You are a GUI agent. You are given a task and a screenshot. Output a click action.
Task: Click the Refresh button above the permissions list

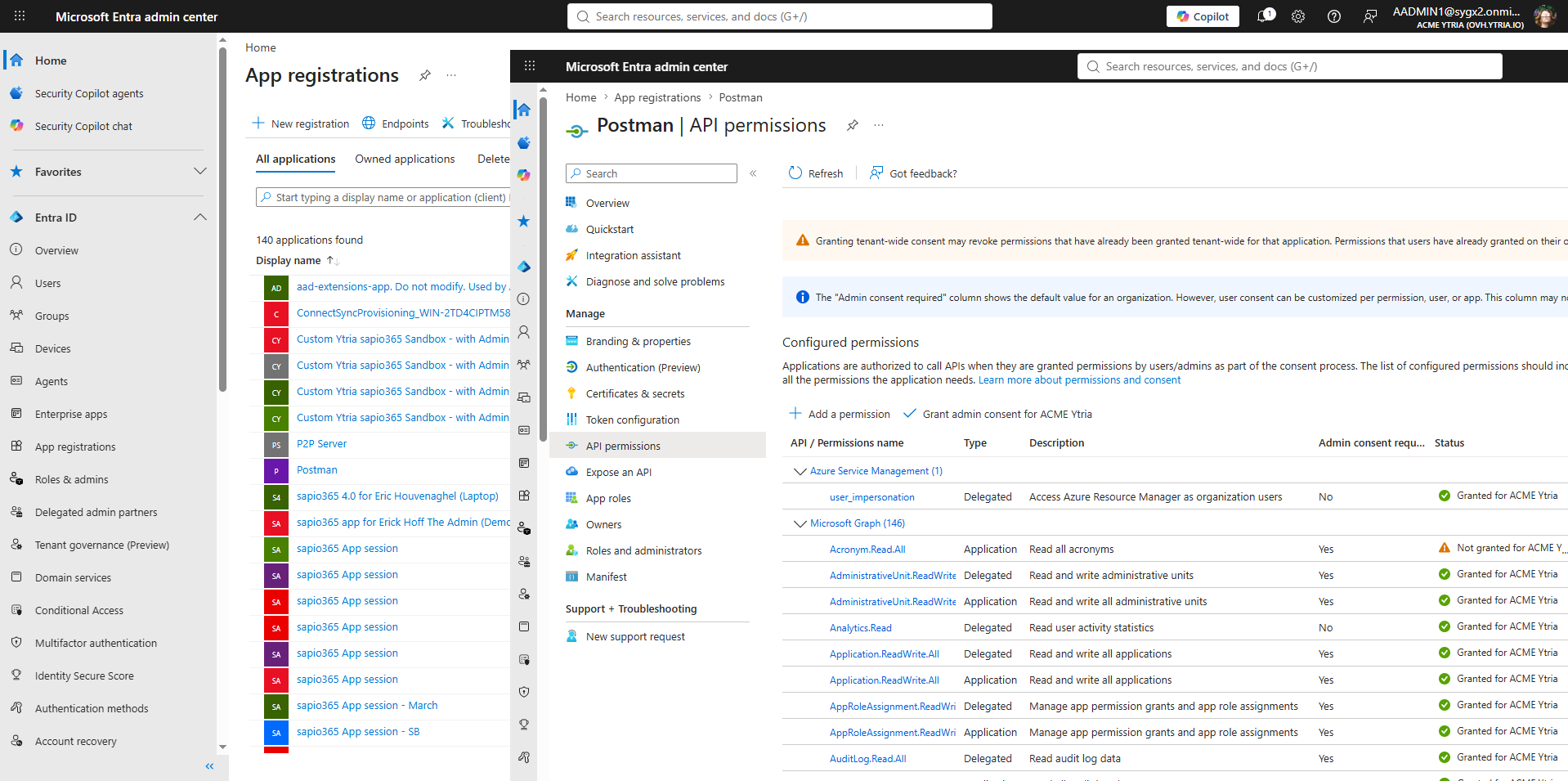coord(815,173)
